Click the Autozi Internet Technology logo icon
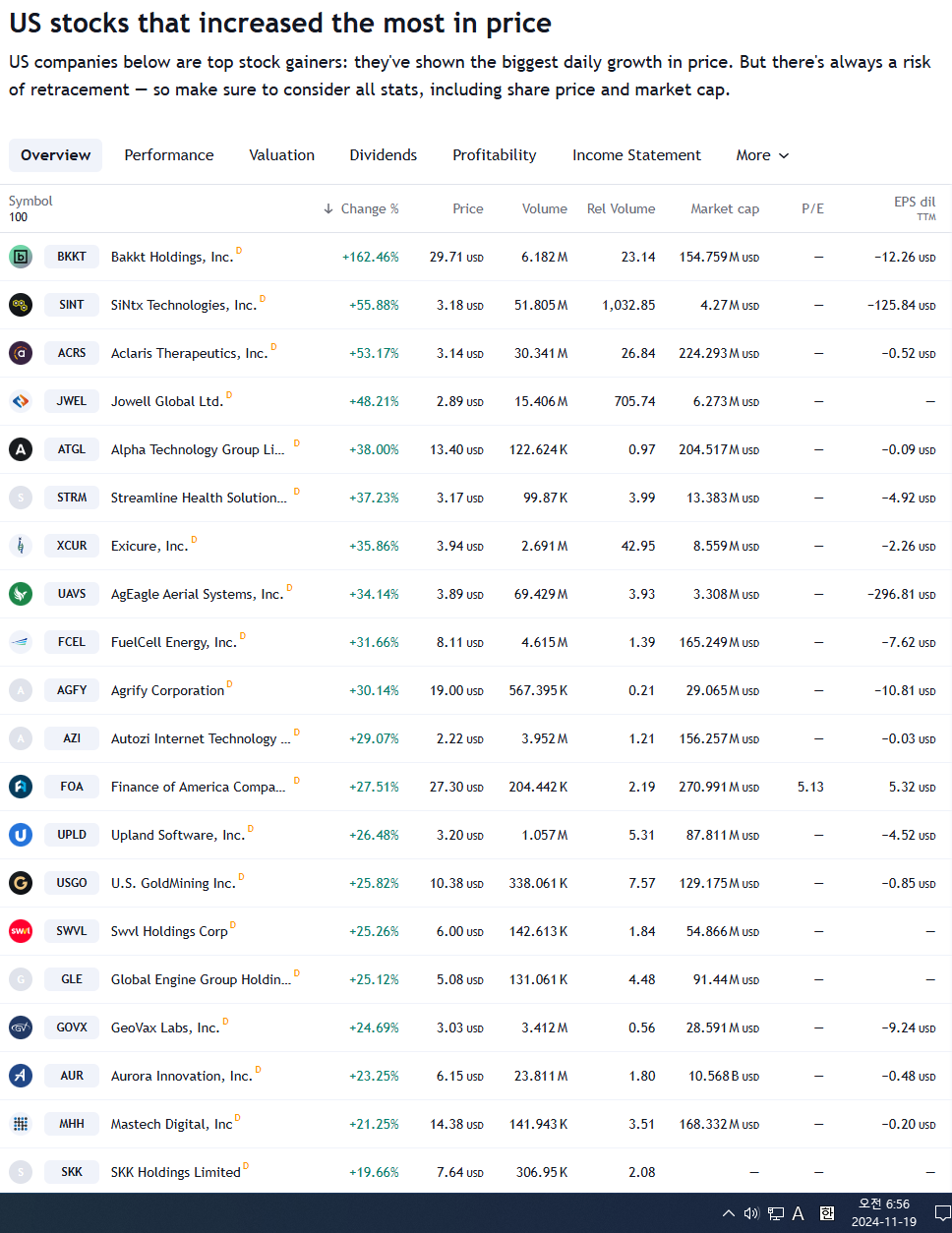 [x=21, y=738]
